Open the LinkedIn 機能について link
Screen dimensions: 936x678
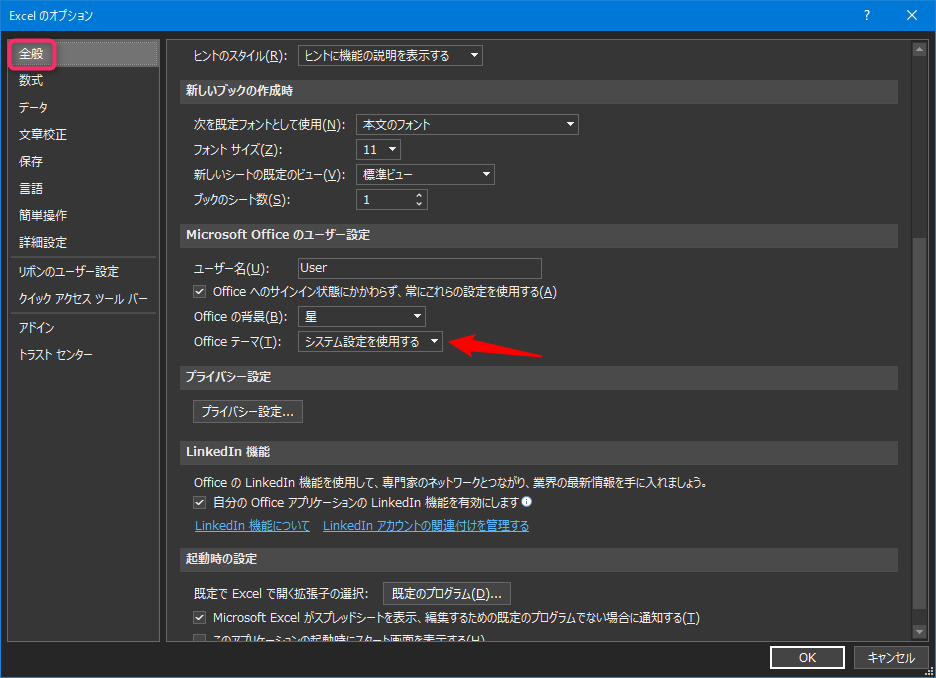253,526
